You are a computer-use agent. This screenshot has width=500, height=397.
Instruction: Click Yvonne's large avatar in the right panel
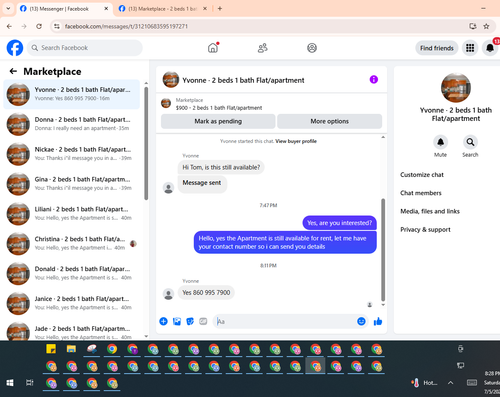pos(456,88)
